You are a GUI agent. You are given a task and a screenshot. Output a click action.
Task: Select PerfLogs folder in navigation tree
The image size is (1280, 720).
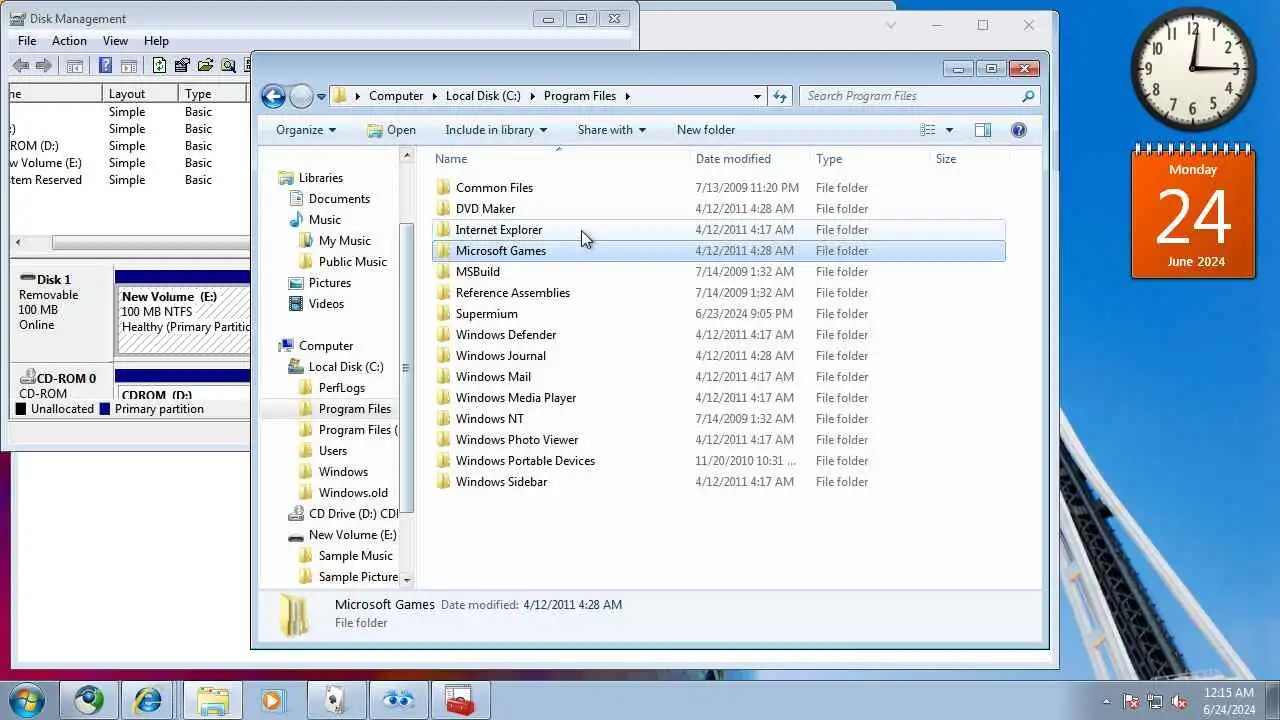332,388
